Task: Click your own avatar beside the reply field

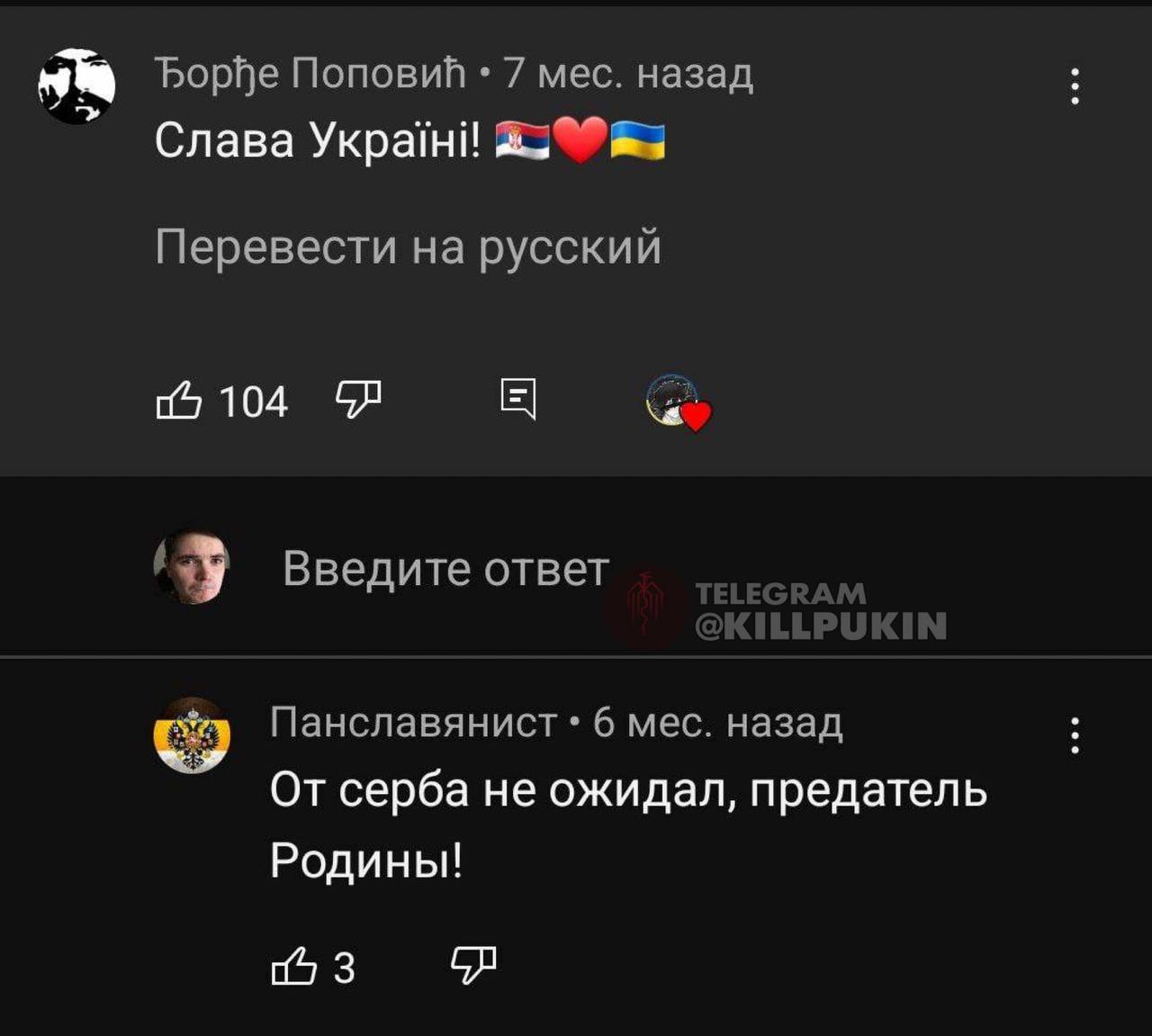Action: point(192,567)
